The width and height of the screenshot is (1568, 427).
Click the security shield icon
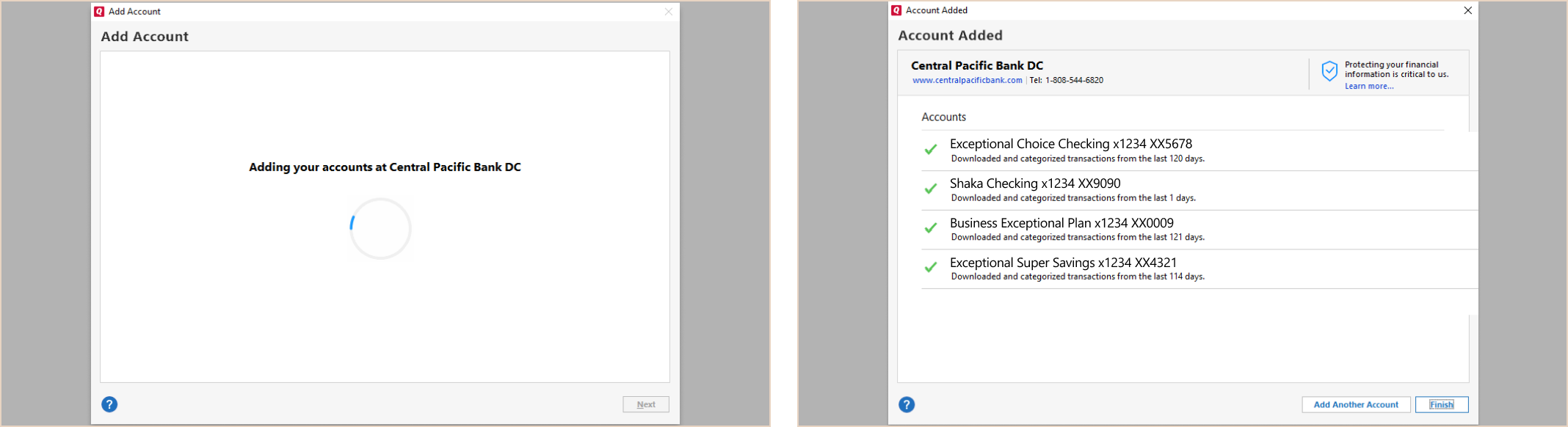coord(1329,71)
